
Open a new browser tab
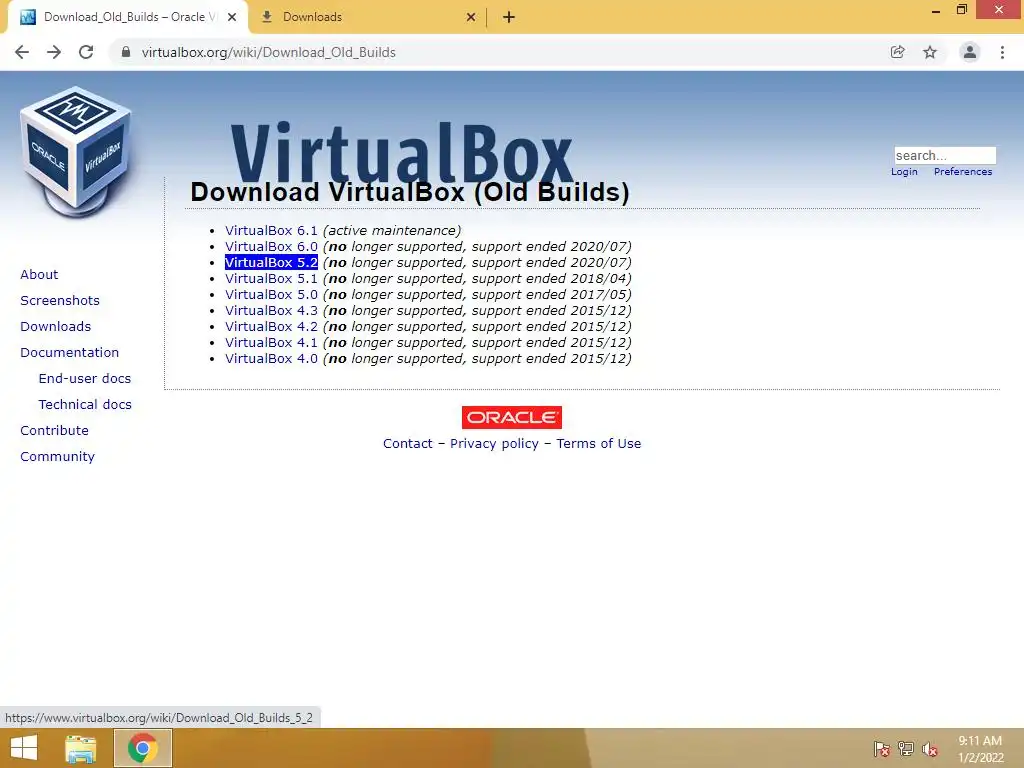(x=509, y=17)
